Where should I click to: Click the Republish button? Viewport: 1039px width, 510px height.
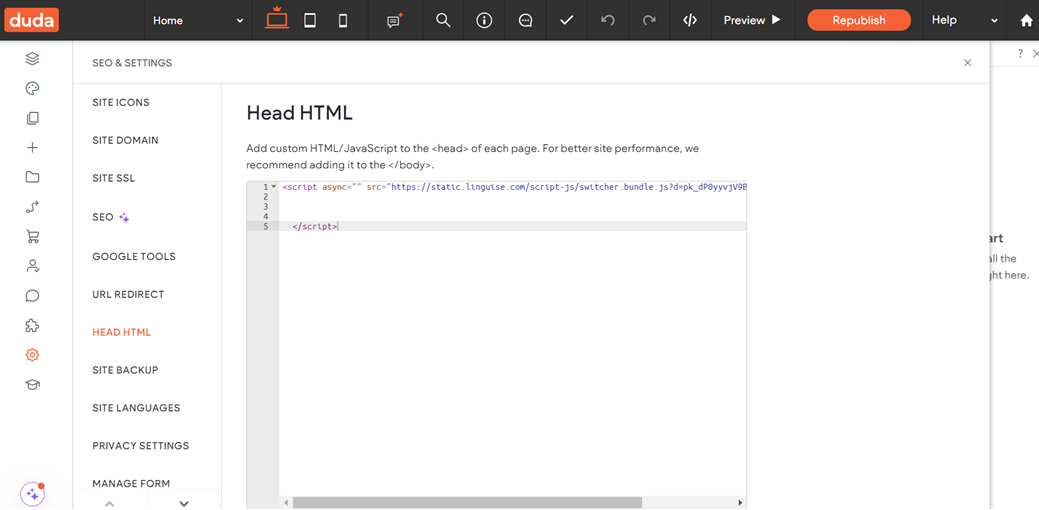(x=859, y=21)
